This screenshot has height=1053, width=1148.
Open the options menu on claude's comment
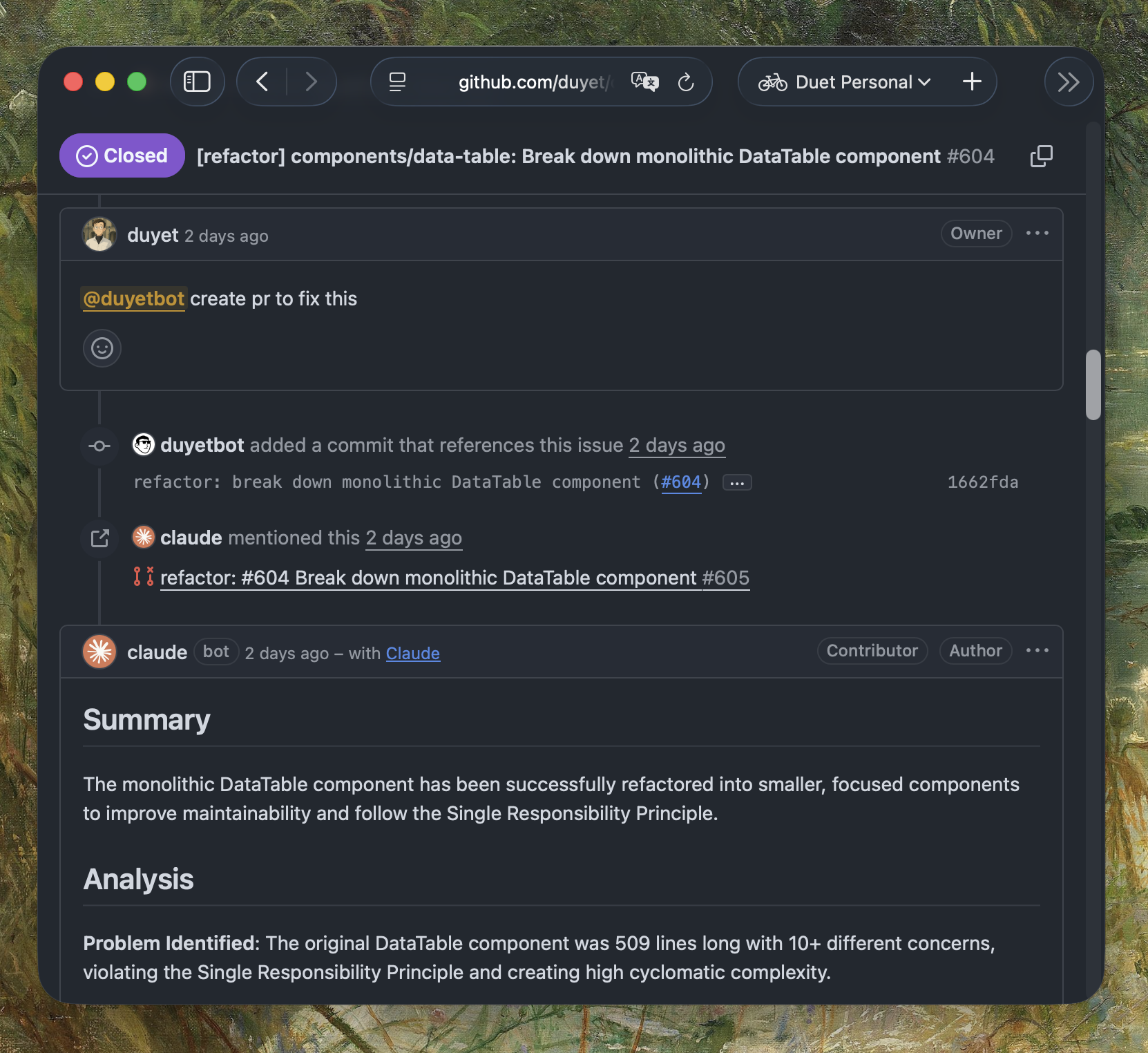point(1038,650)
